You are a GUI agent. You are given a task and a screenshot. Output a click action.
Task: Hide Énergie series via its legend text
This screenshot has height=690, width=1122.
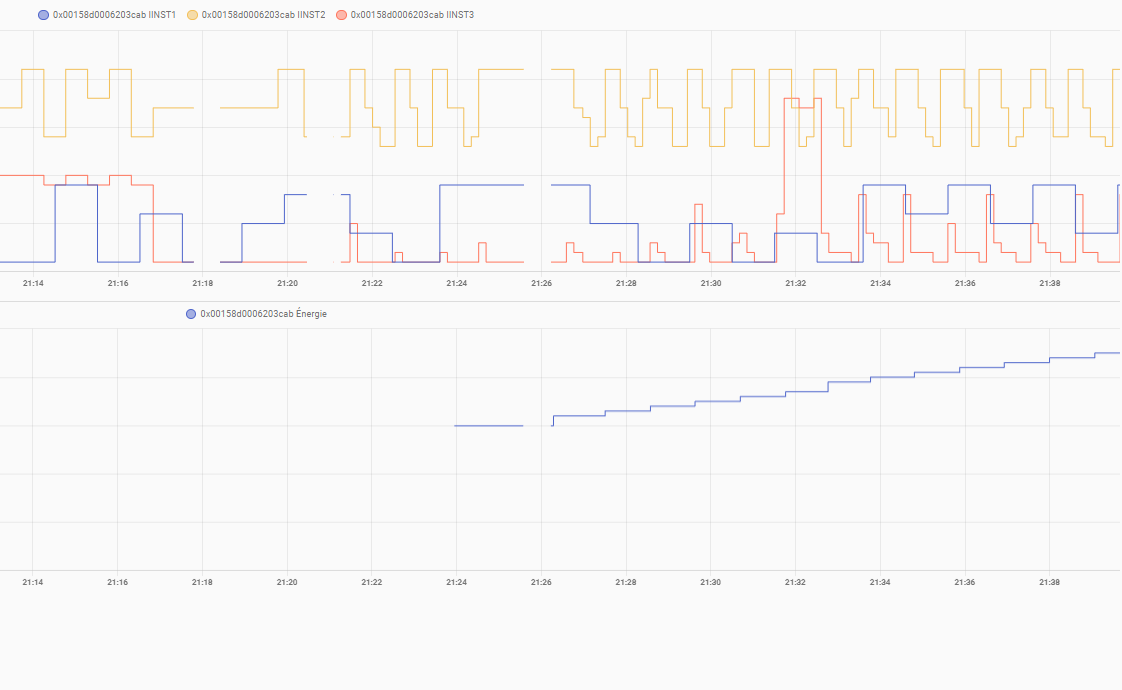pos(263,314)
